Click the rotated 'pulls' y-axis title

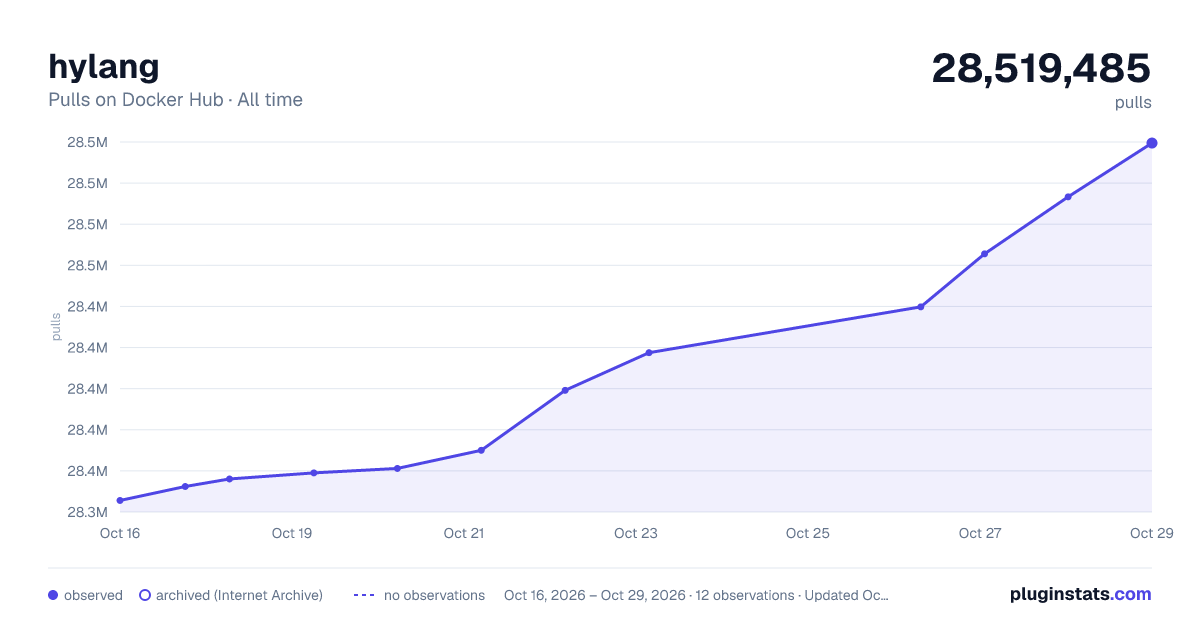(x=57, y=327)
